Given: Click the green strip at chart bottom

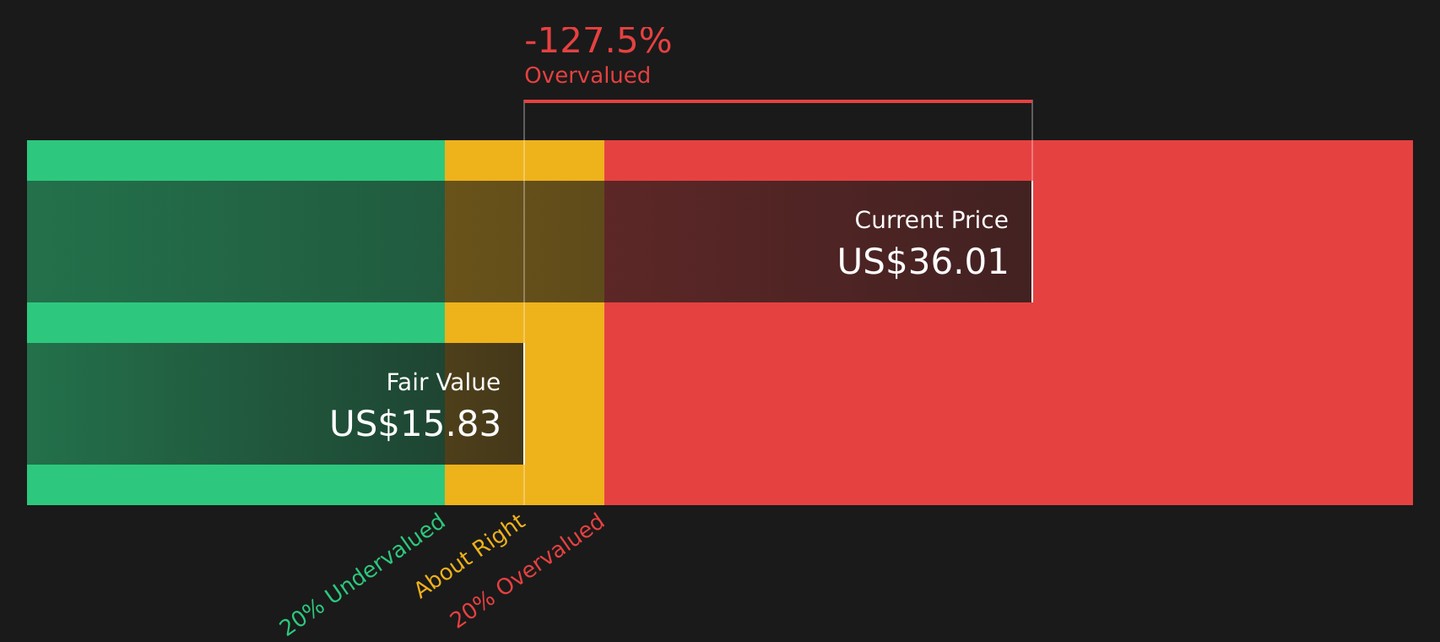Looking at the screenshot, I should click(x=236, y=485).
